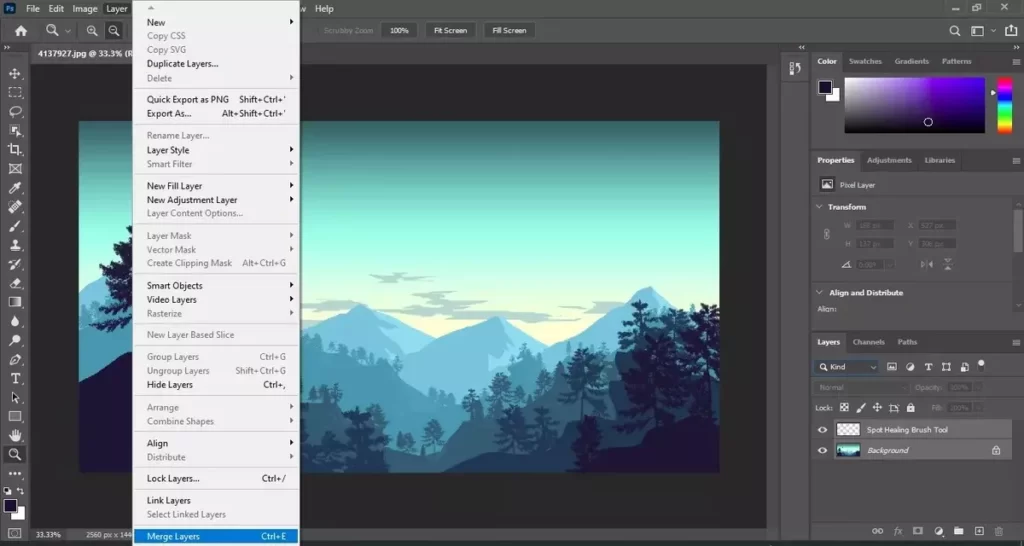Screen dimensions: 1024x546
Task: Select the Pen tool
Action: click(15, 359)
